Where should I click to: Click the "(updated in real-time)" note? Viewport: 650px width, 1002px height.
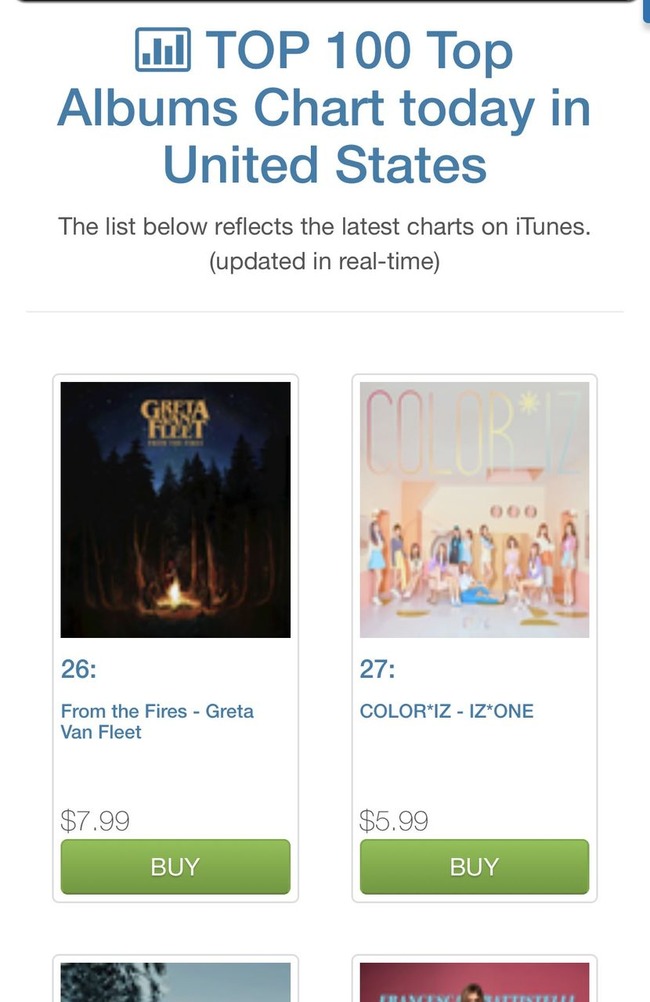pyautogui.click(x=324, y=261)
